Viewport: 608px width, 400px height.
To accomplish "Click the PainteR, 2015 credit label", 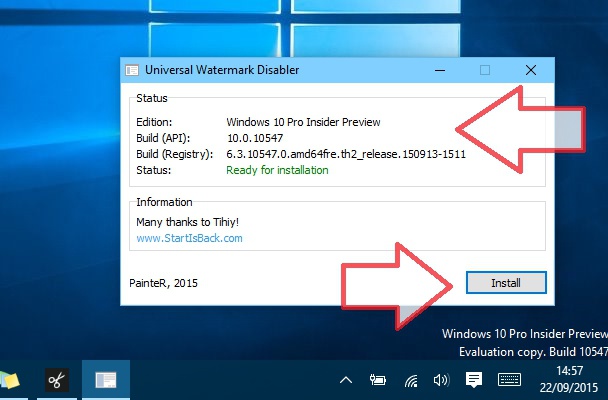I will 163,283.
